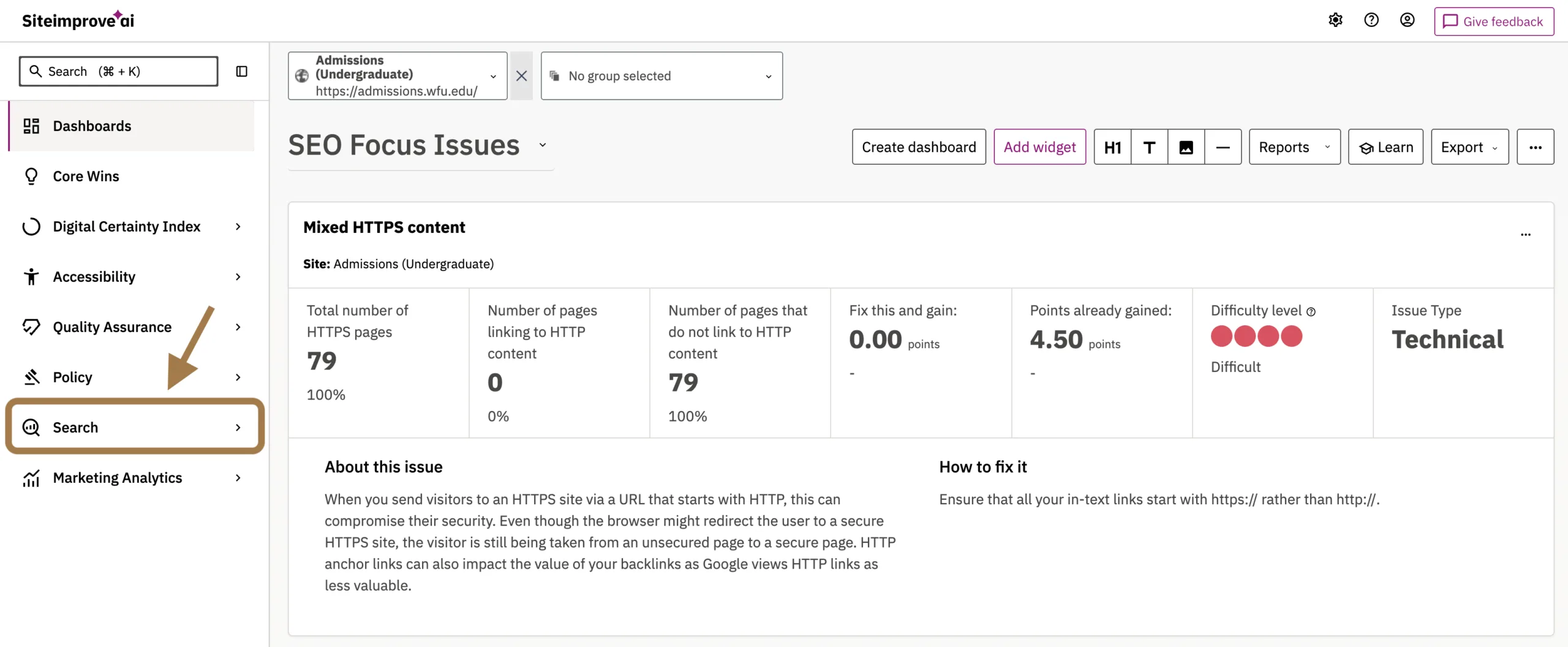Insert a text (T) widget
The width and height of the screenshot is (1568, 647).
tap(1149, 147)
